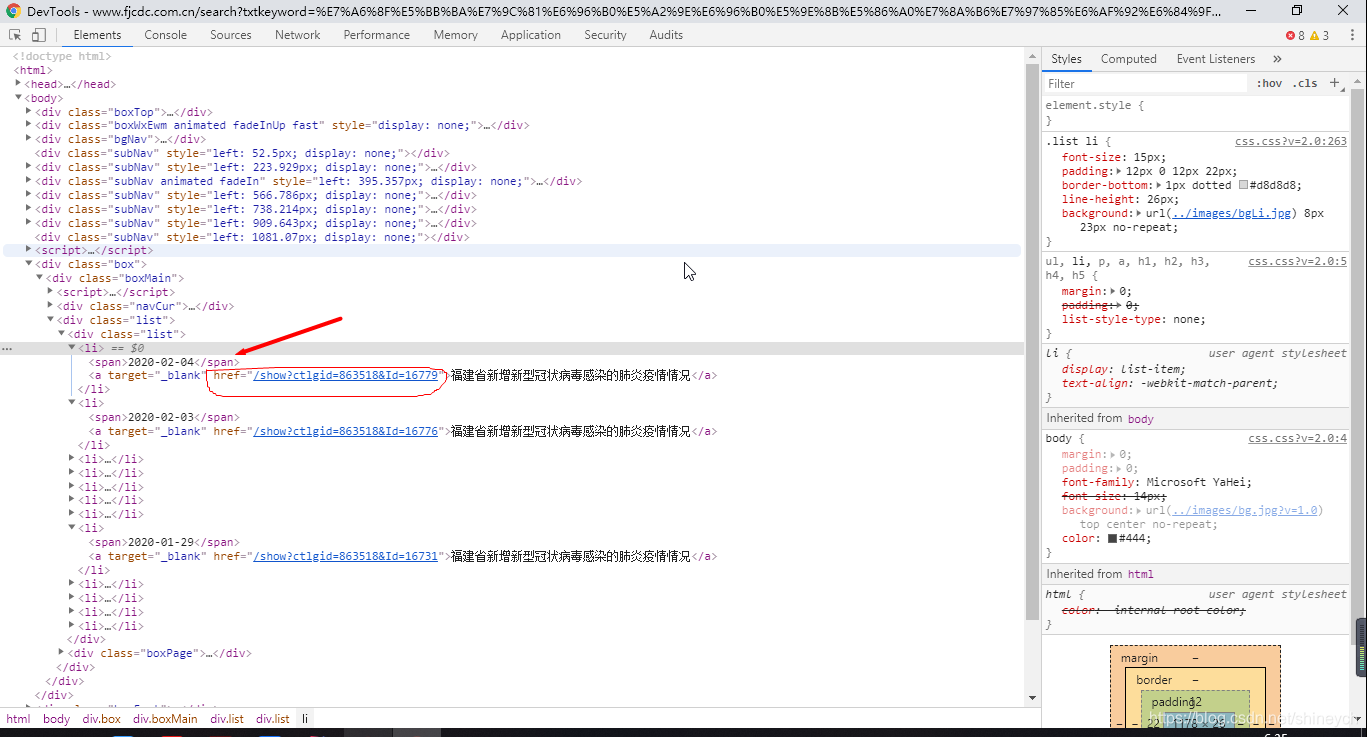Image resolution: width=1367 pixels, height=737 pixels.
Task: Show more Styles pane tabs chevron
Action: [1277, 59]
